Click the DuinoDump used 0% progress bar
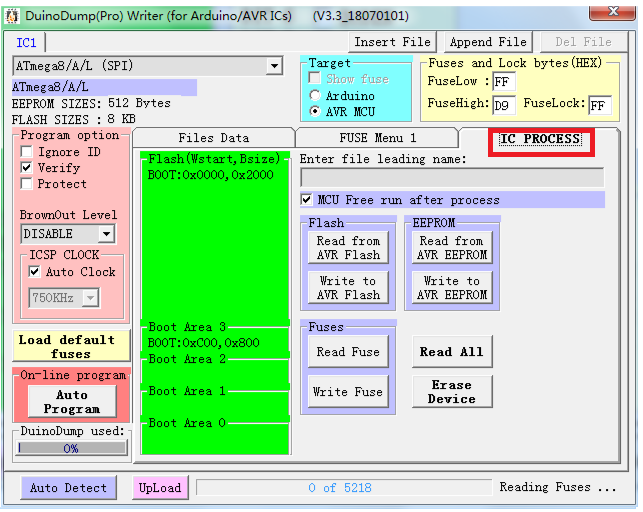The height and width of the screenshot is (512, 643). point(72,448)
